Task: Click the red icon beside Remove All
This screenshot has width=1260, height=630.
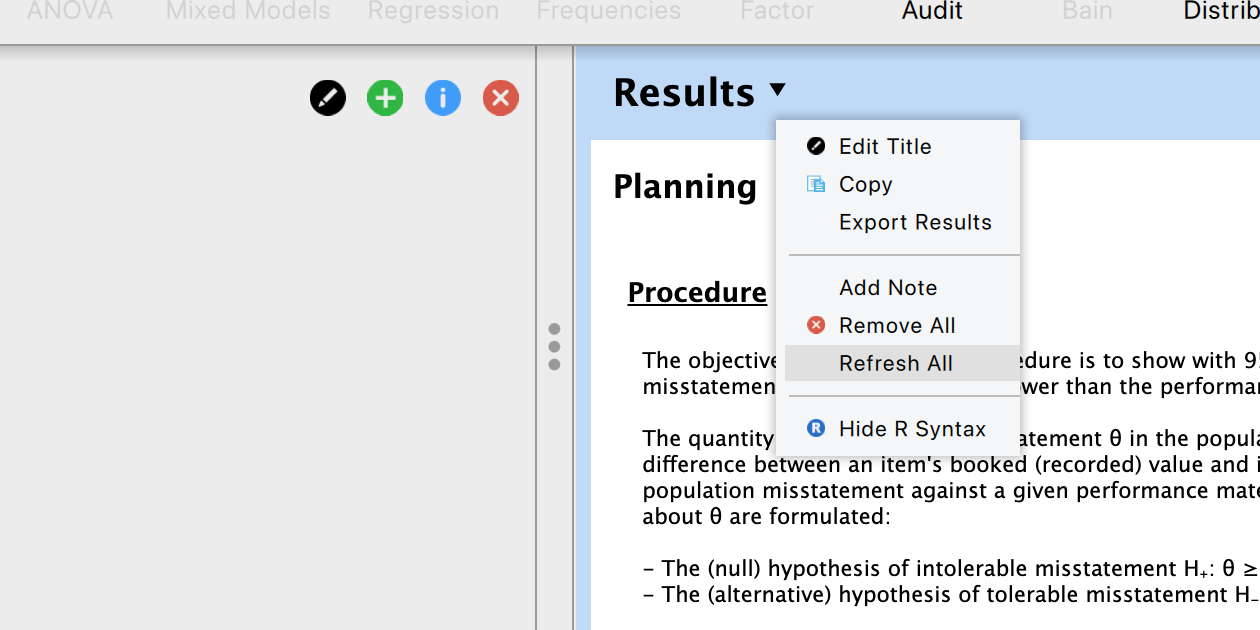Action: (x=815, y=325)
